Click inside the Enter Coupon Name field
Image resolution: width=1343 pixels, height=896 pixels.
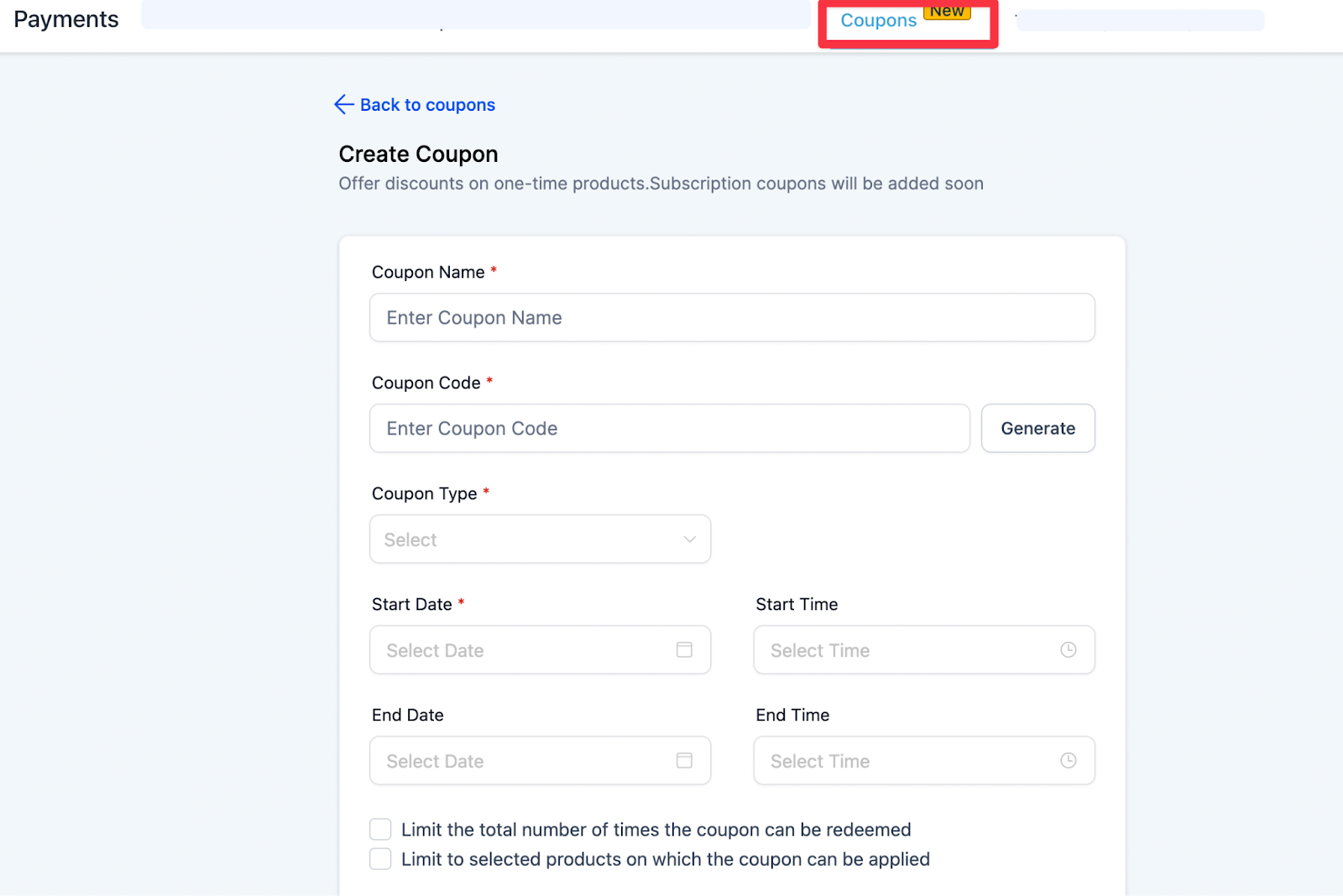pyautogui.click(x=731, y=317)
